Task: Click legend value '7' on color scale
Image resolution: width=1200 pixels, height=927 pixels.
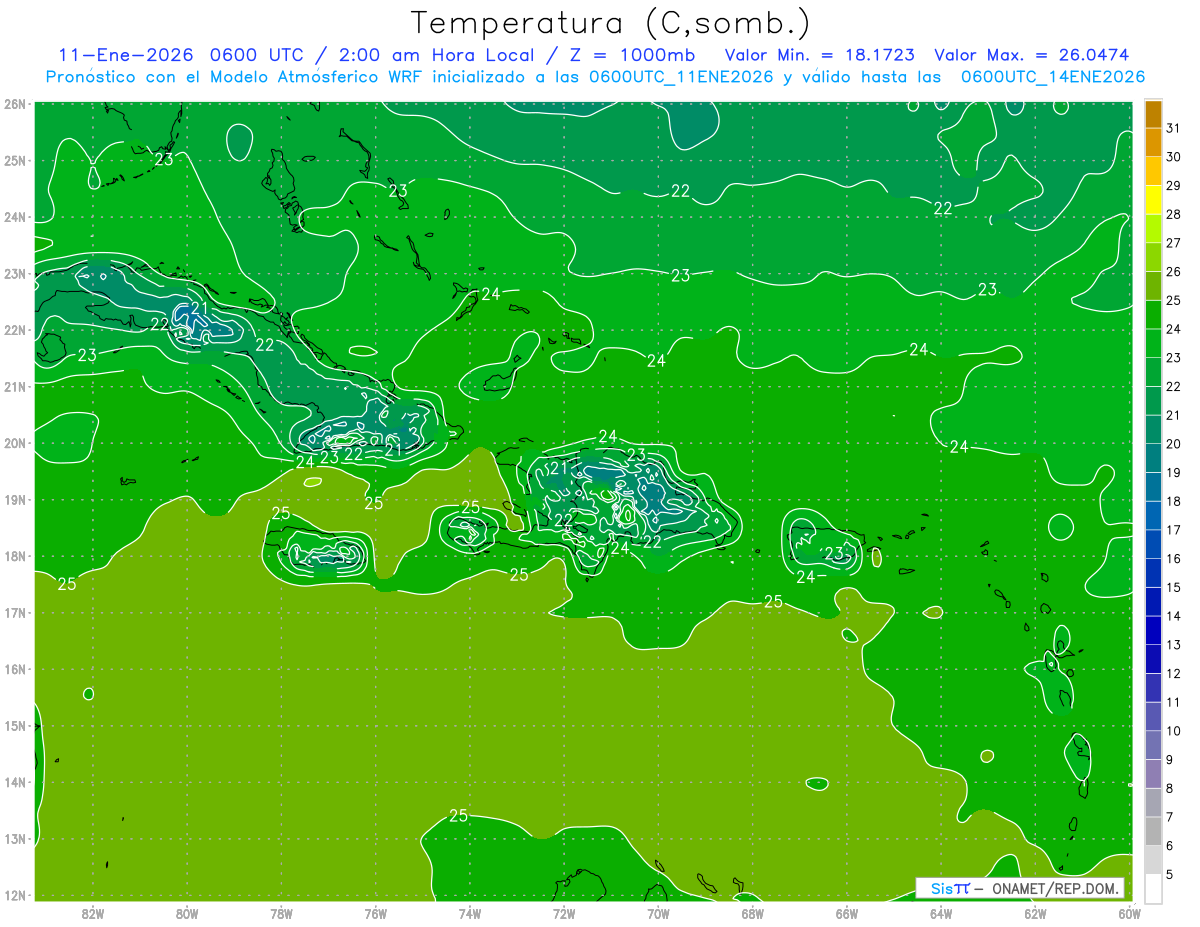Action: (x=1170, y=817)
